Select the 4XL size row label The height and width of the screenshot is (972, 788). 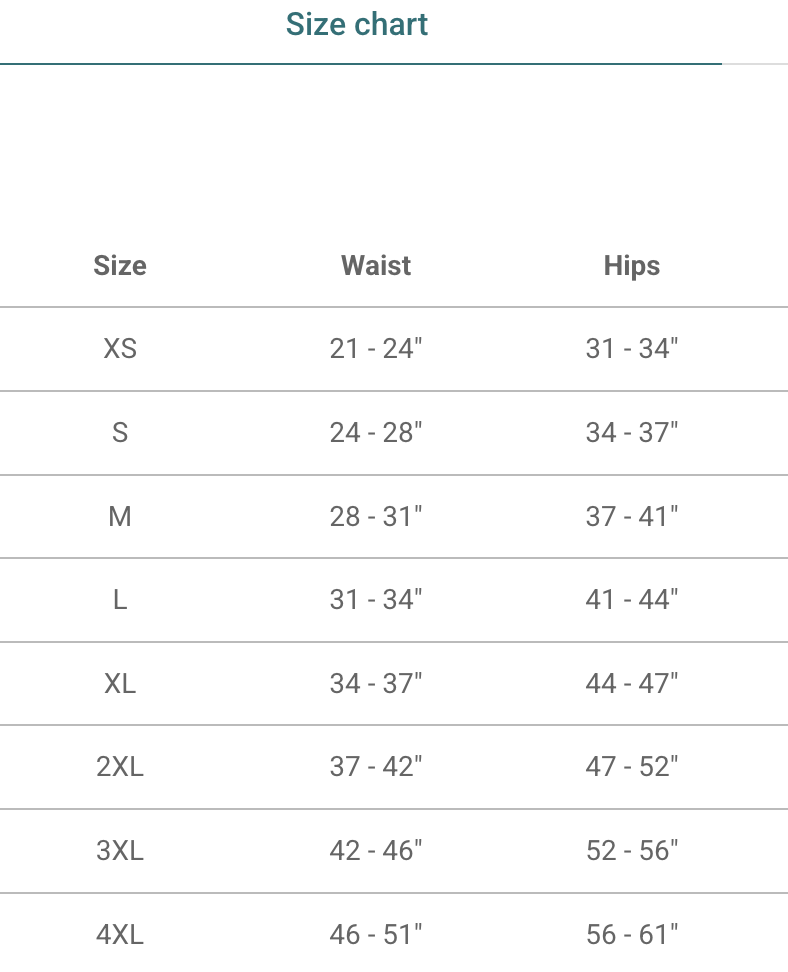pos(120,935)
